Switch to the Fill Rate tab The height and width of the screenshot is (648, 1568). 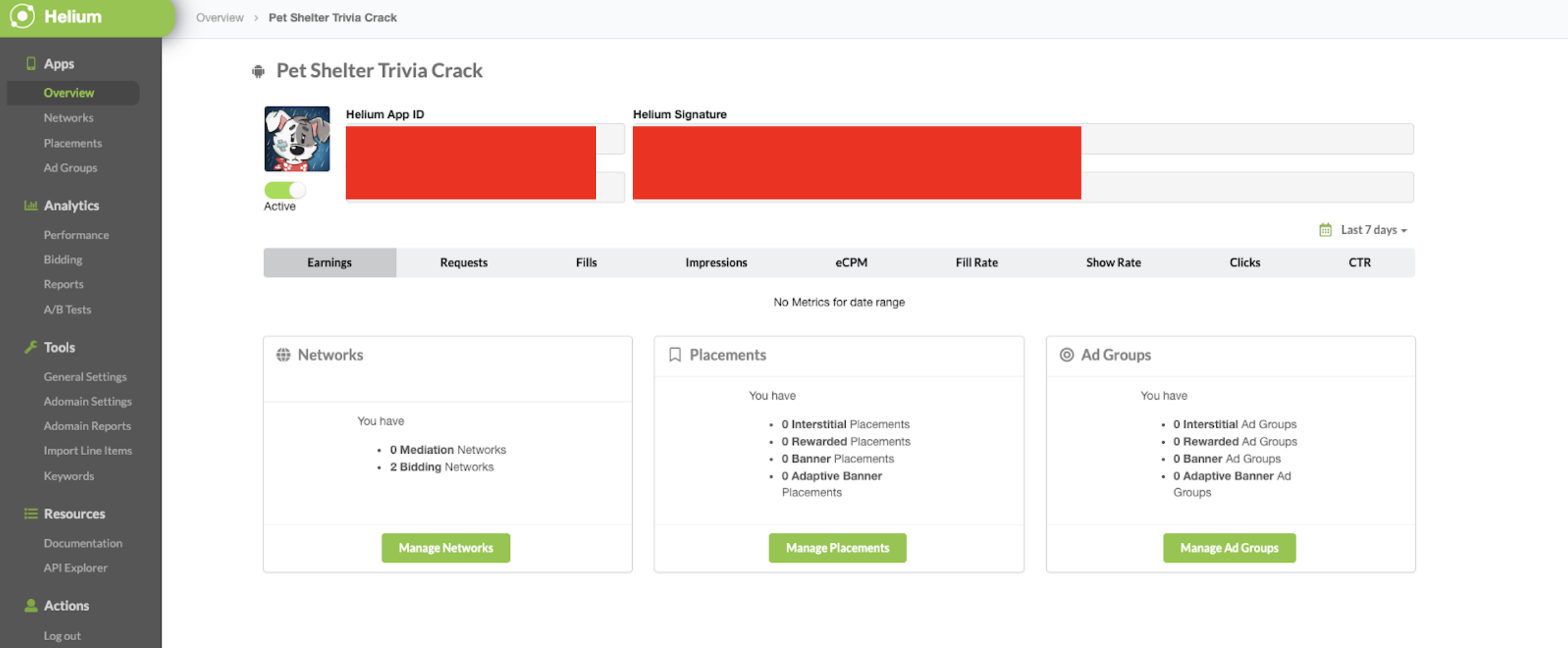(976, 262)
